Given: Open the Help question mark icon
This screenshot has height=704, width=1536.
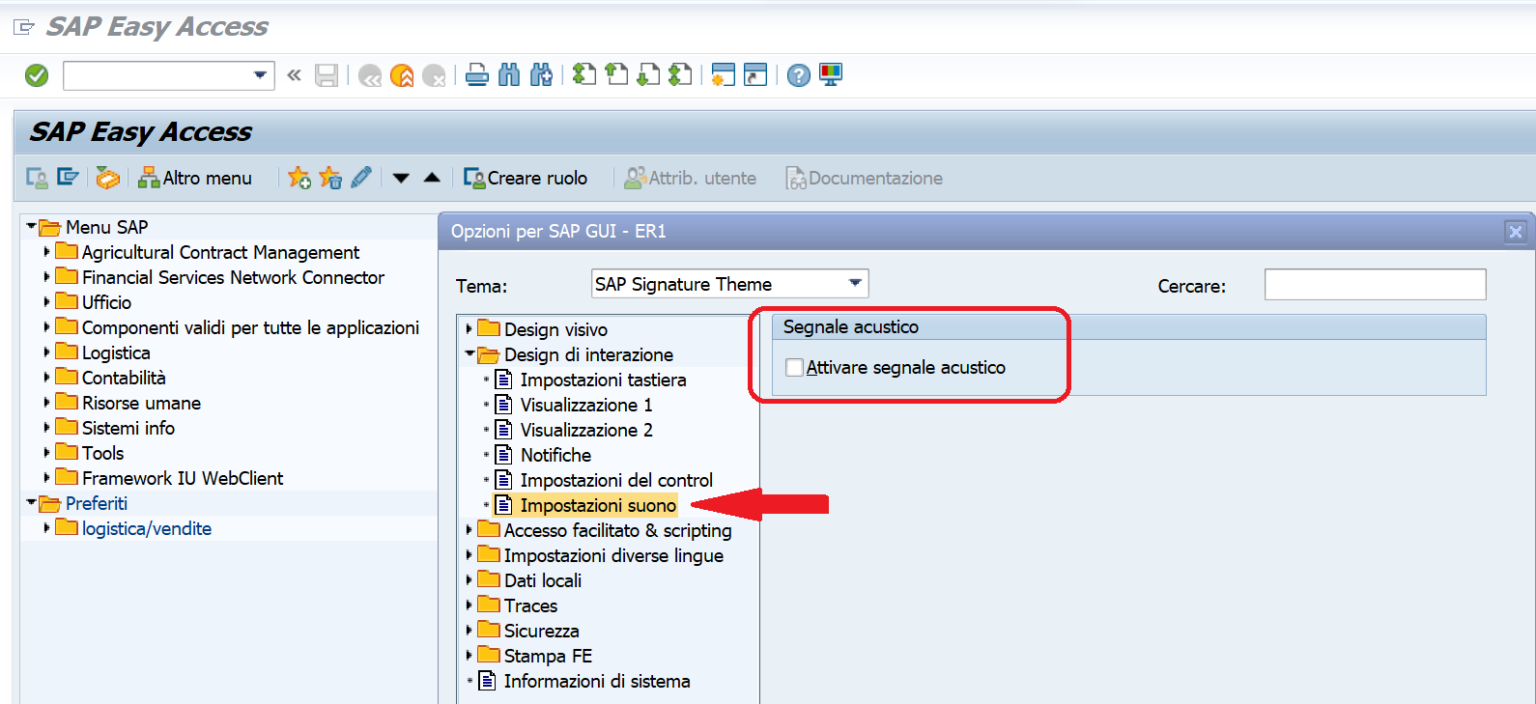Looking at the screenshot, I should pos(797,74).
